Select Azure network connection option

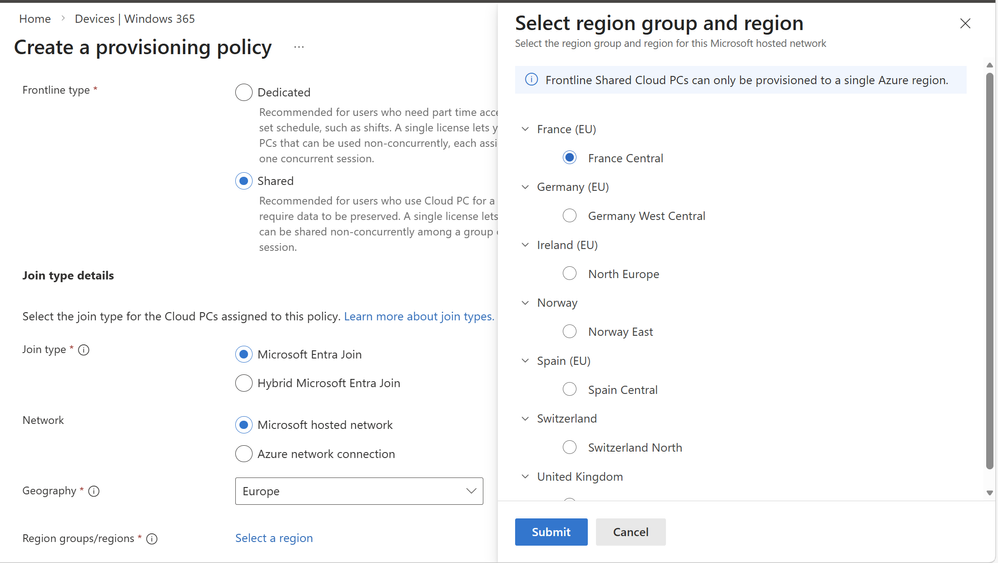[244, 454]
